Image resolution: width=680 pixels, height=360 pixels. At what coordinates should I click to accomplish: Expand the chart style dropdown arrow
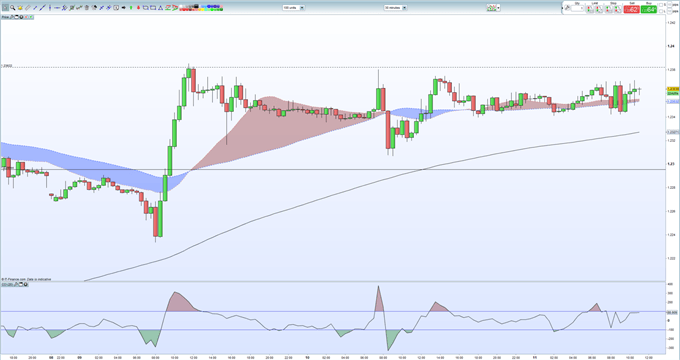[x=499, y=7]
